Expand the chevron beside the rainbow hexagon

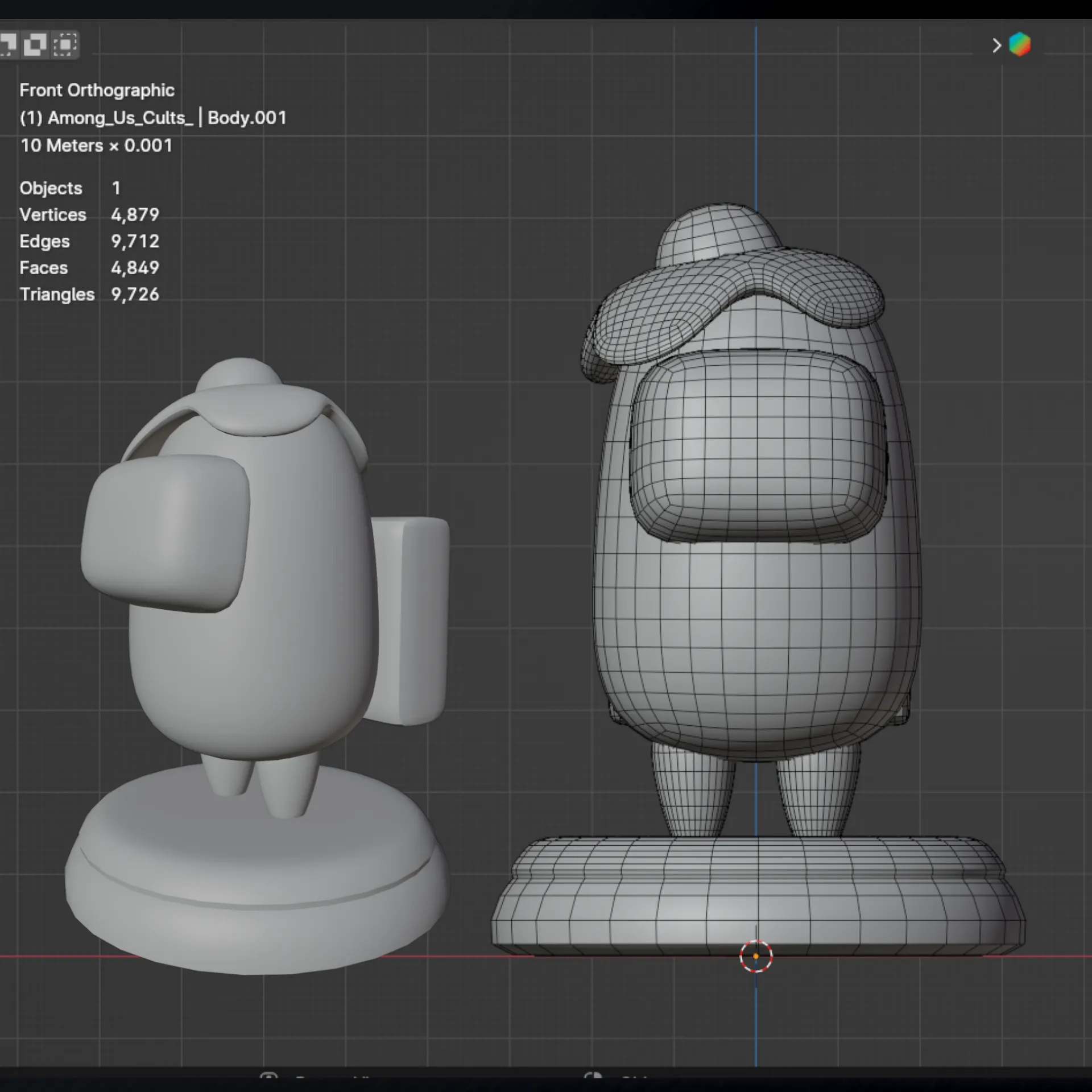pyautogui.click(x=996, y=45)
